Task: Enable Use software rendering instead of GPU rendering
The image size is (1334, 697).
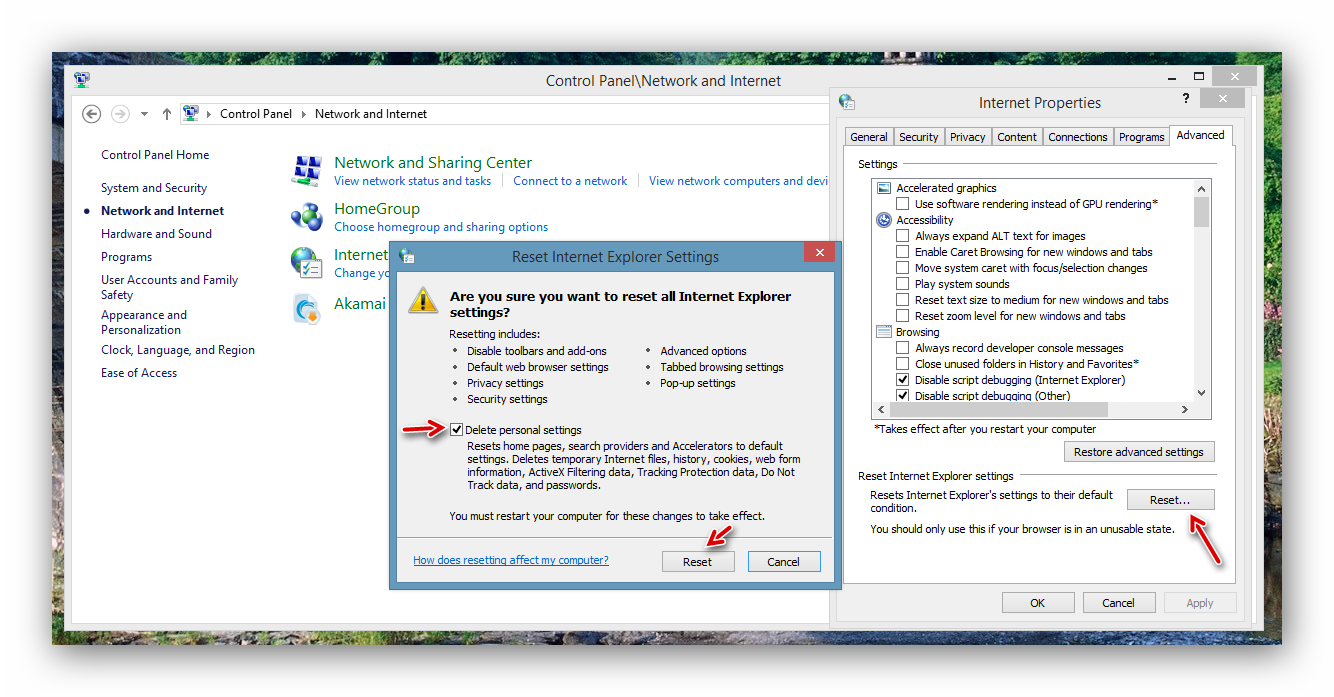Action: pyautogui.click(x=903, y=204)
